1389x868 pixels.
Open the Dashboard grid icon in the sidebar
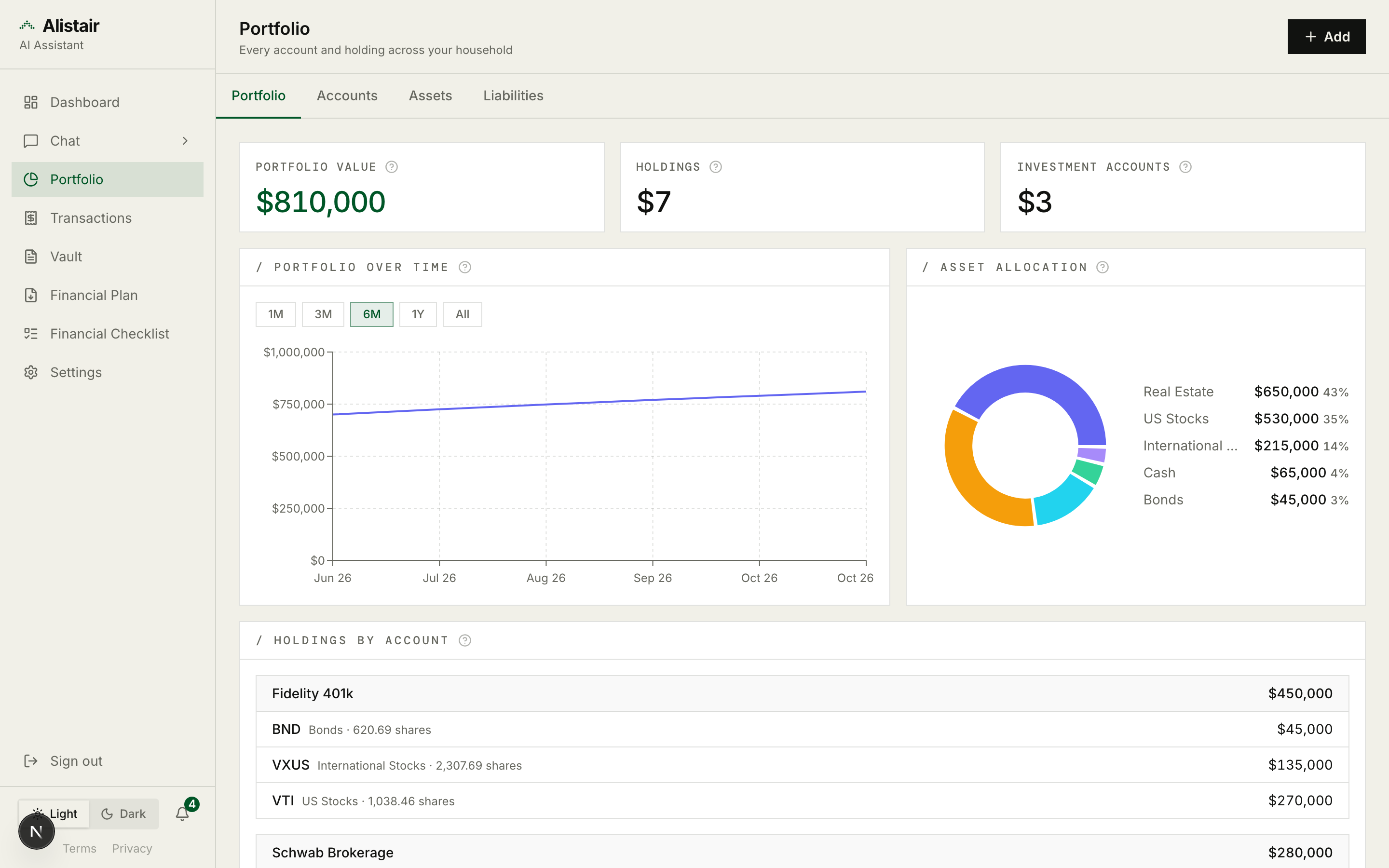coord(31,102)
